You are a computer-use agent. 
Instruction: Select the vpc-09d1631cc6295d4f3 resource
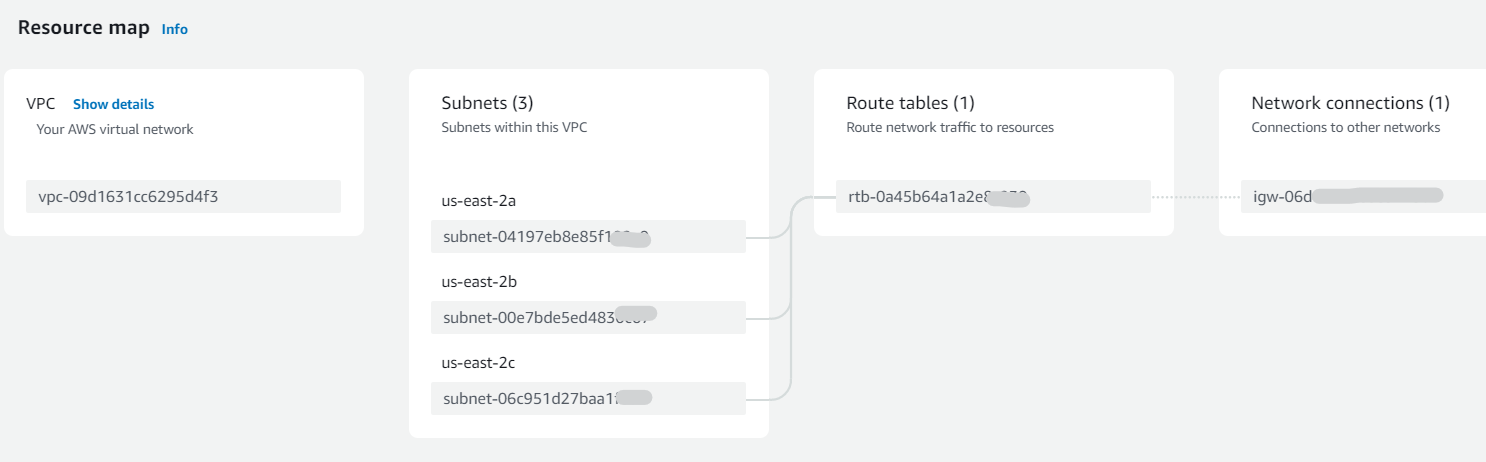pyautogui.click(x=183, y=196)
